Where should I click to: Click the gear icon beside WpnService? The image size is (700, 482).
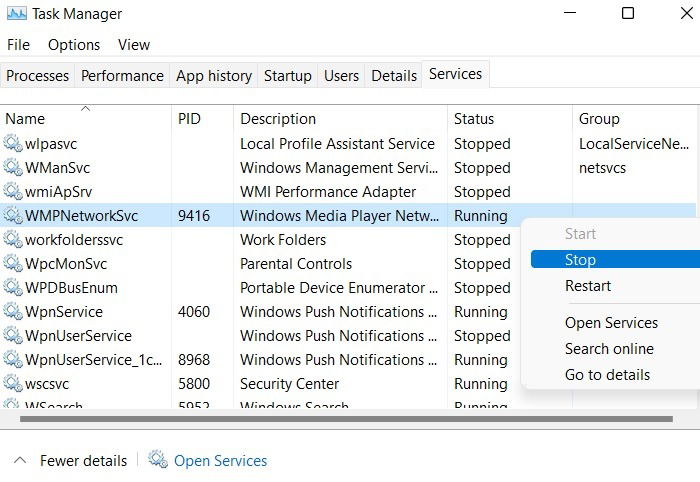click(12, 312)
